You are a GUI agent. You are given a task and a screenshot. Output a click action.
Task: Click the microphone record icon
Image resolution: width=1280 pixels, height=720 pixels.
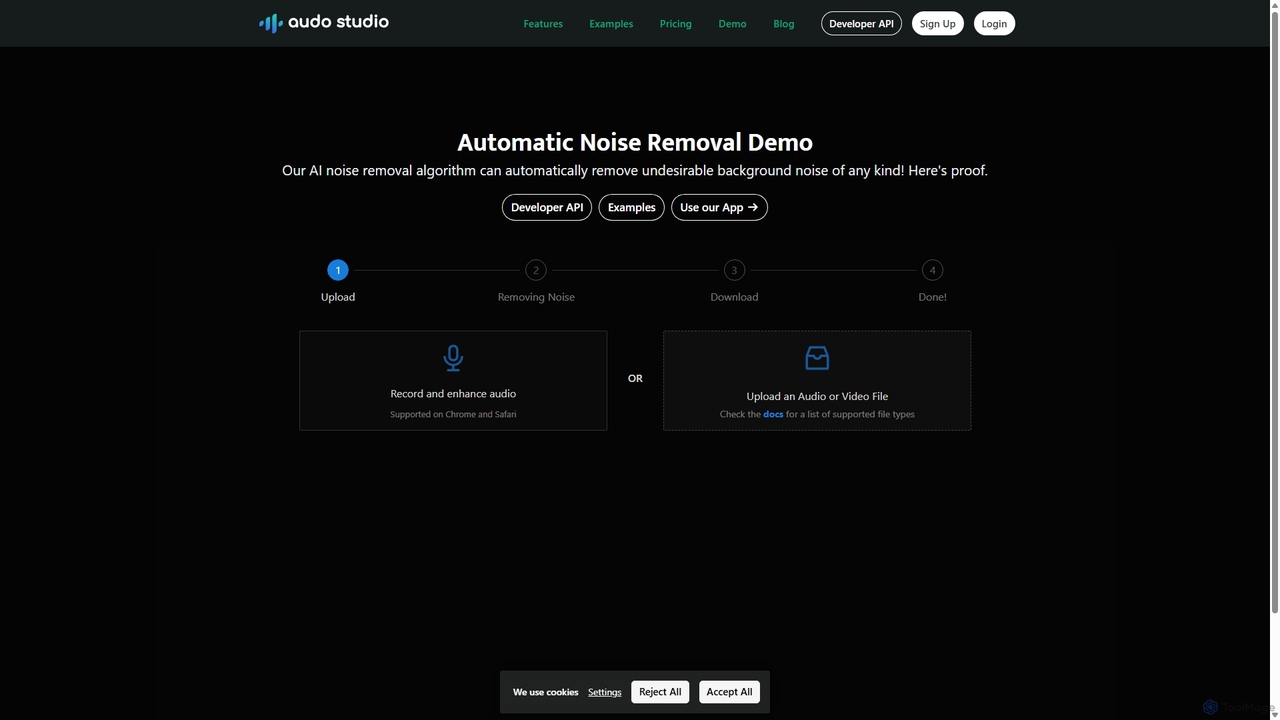pos(453,358)
